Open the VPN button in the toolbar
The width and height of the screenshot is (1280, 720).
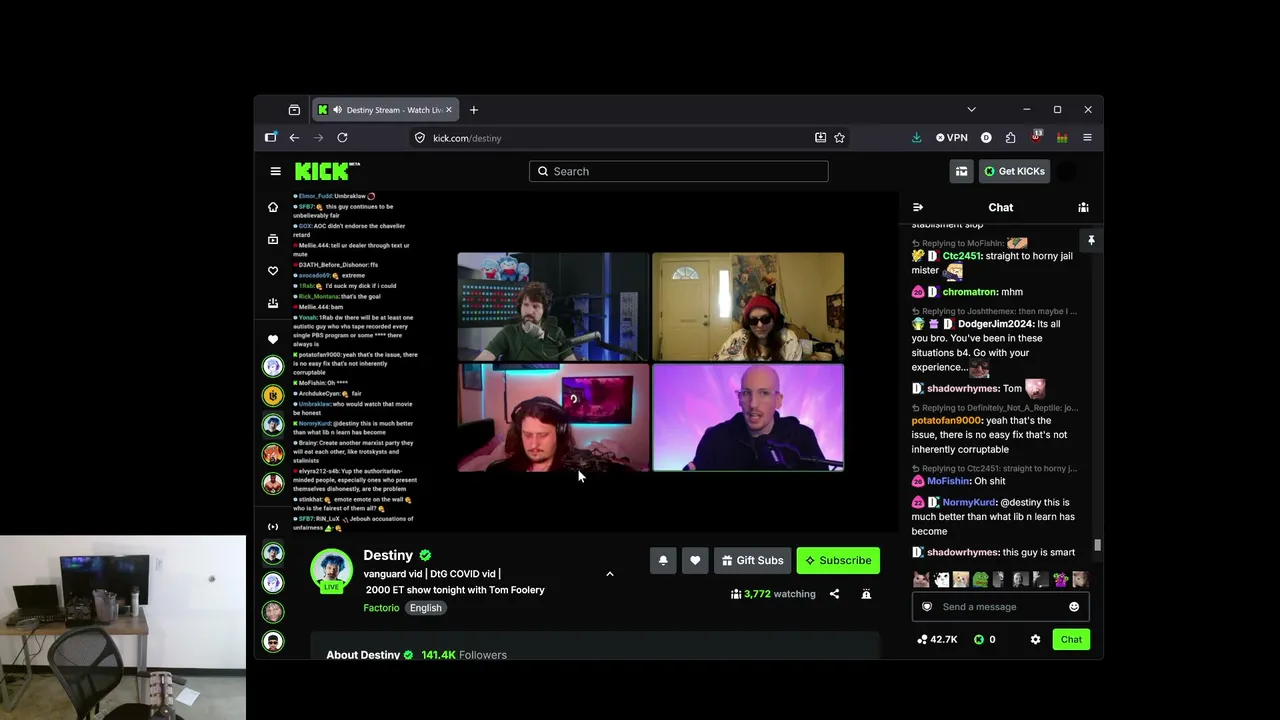pyautogui.click(x=952, y=138)
